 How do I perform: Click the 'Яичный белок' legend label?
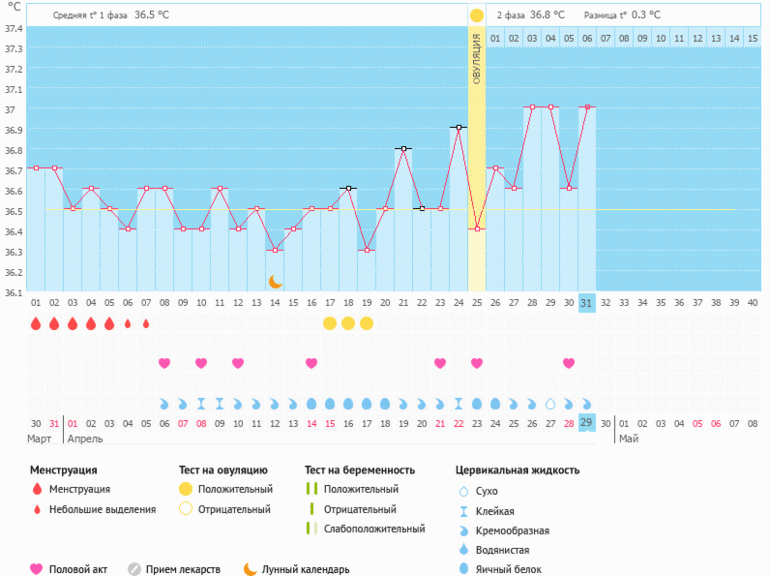click(509, 569)
